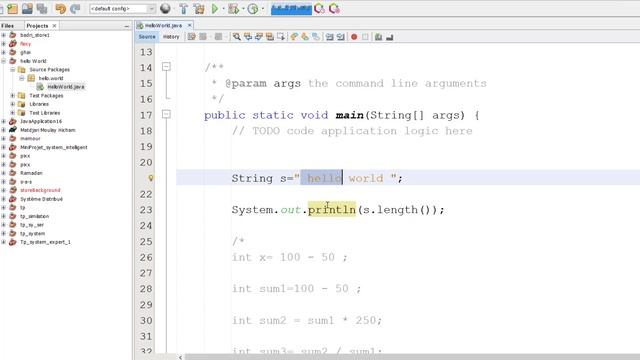This screenshot has height=360, width=640.
Task: Click the Debug Project icon
Action: tap(233, 8)
